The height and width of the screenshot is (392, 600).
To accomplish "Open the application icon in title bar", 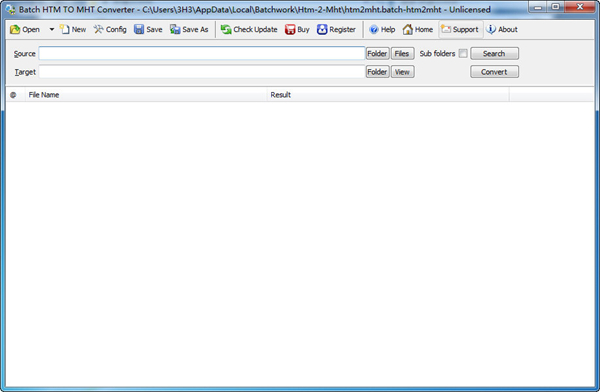I will (10, 9).
